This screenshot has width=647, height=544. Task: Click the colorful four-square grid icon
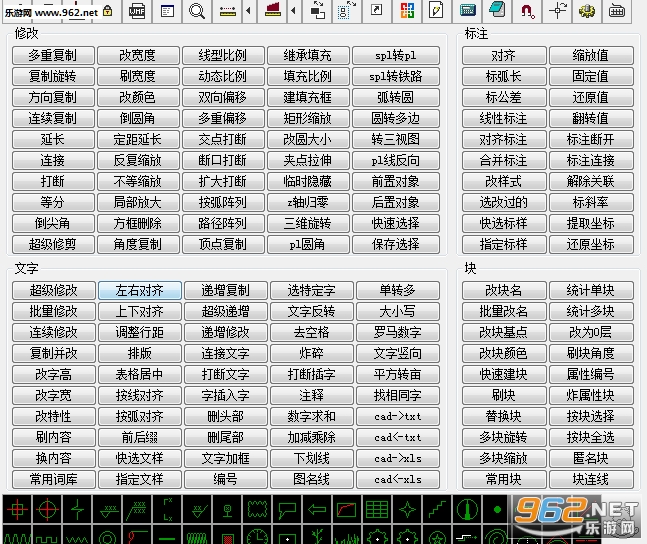(407, 11)
